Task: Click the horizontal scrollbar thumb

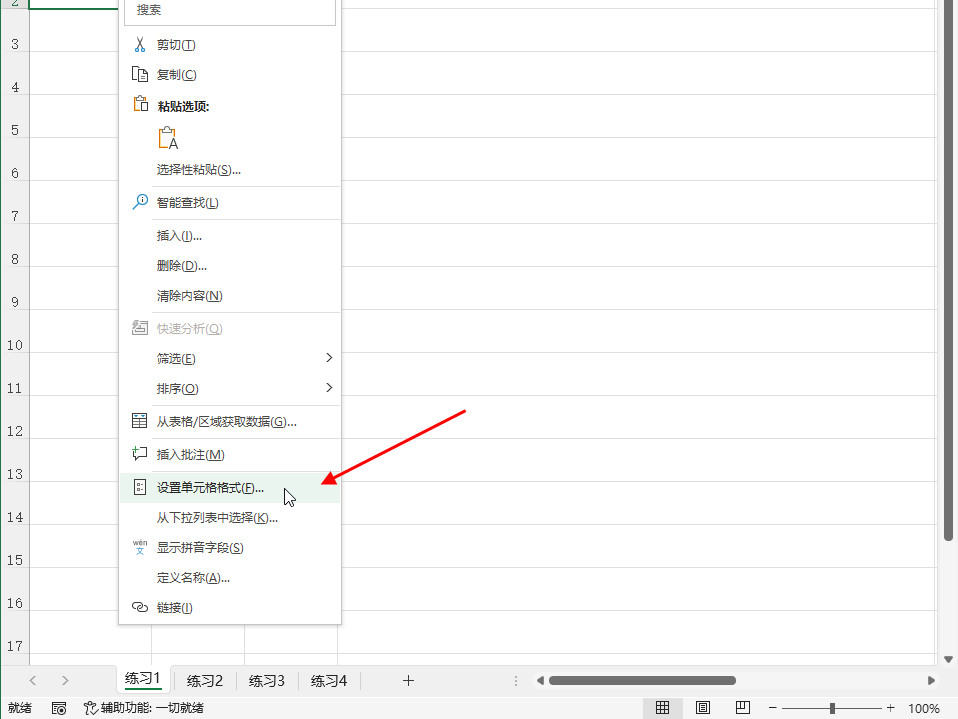Action: pos(642,681)
